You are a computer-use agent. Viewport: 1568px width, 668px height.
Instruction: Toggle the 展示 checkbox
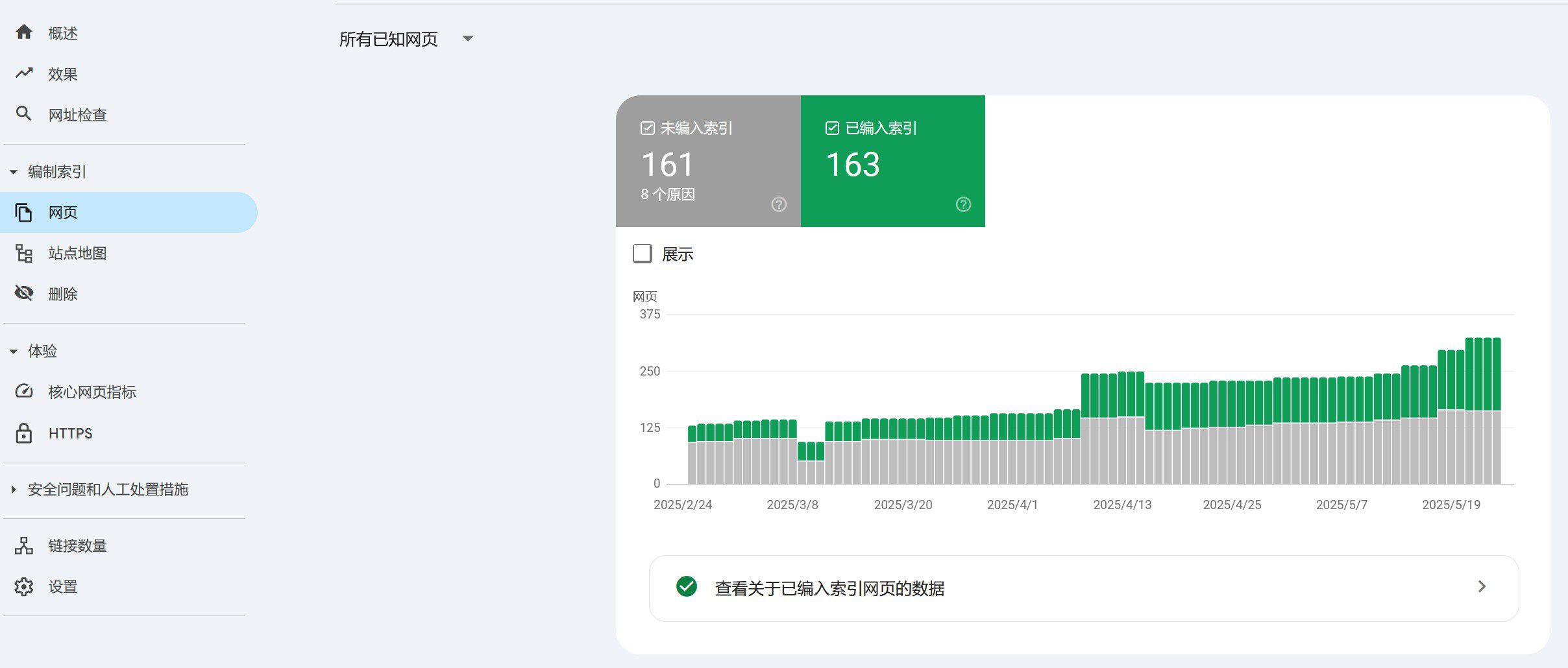(x=643, y=254)
